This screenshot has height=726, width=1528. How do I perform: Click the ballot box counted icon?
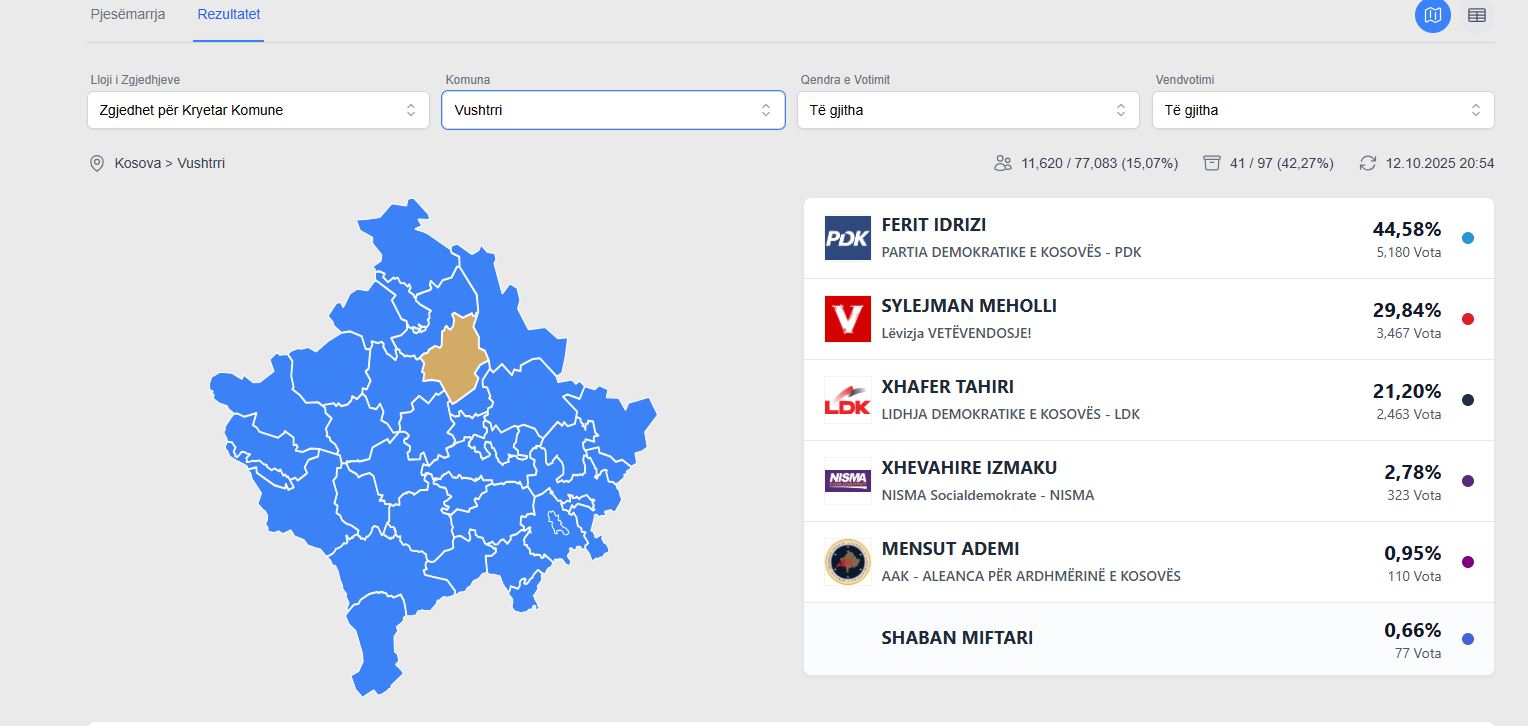click(x=1212, y=163)
